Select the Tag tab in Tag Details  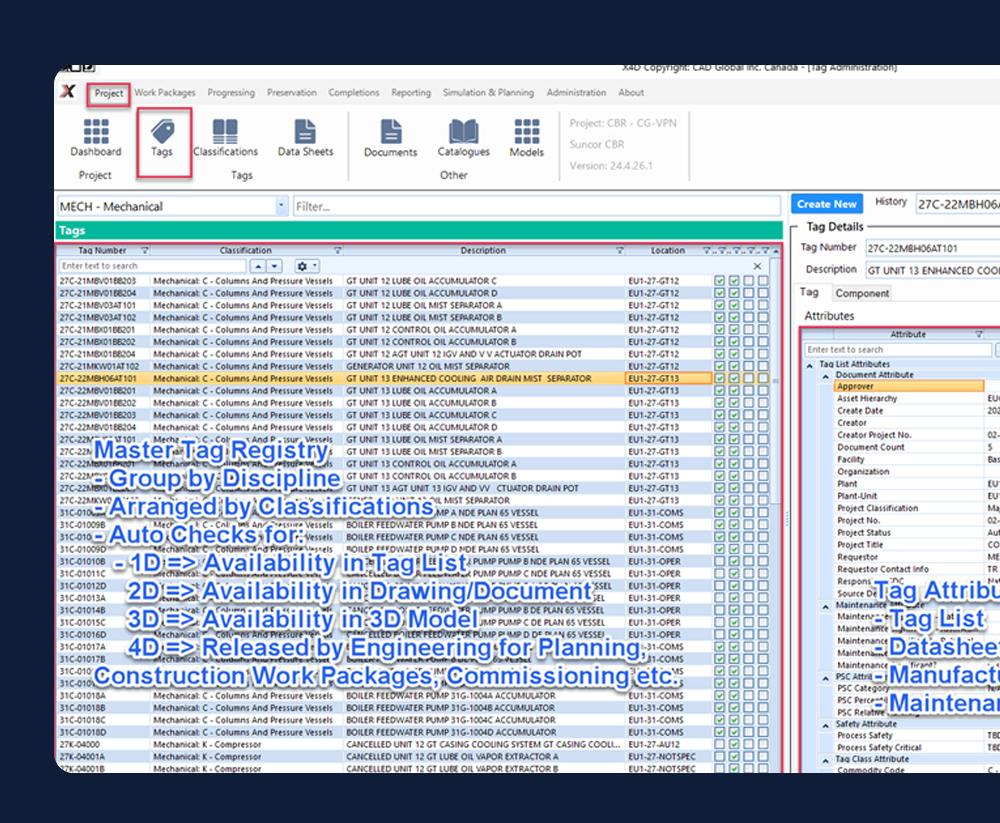pyautogui.click(x=809, y=292)
